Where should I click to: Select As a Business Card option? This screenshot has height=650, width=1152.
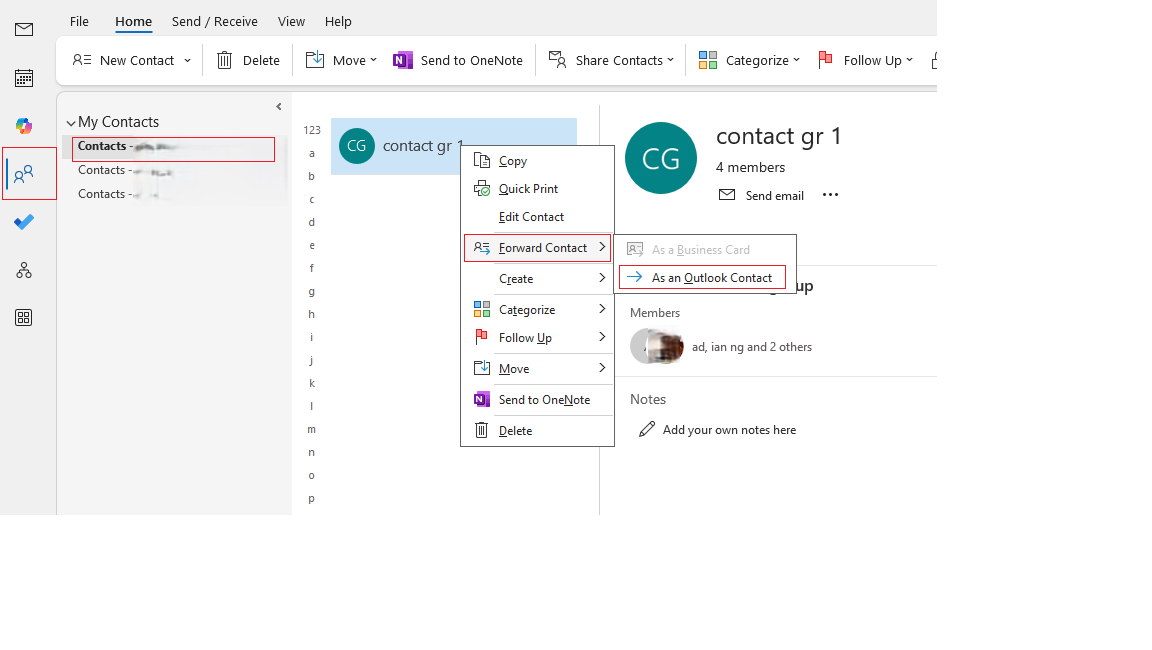coord(705,250)
